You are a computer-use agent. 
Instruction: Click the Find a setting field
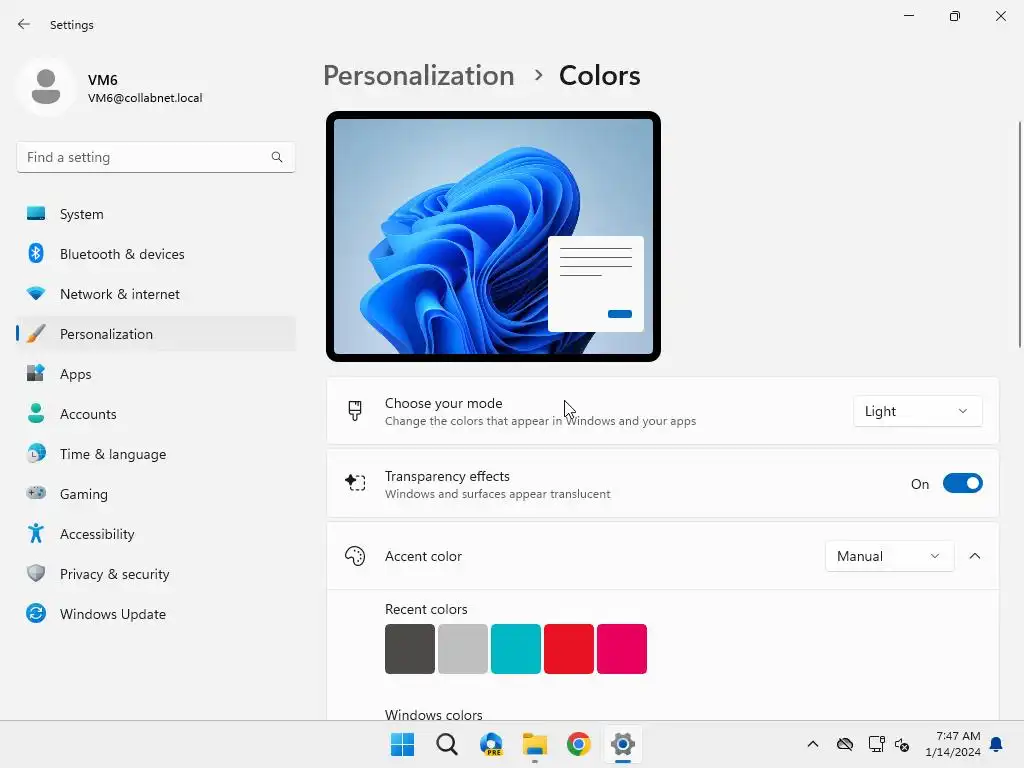[156, 157]
